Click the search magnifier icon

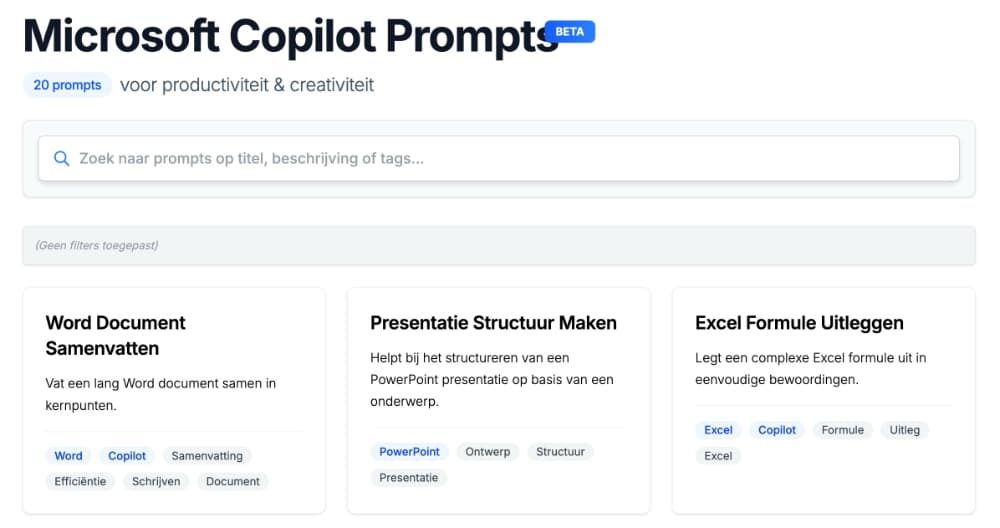pos(61,159)
